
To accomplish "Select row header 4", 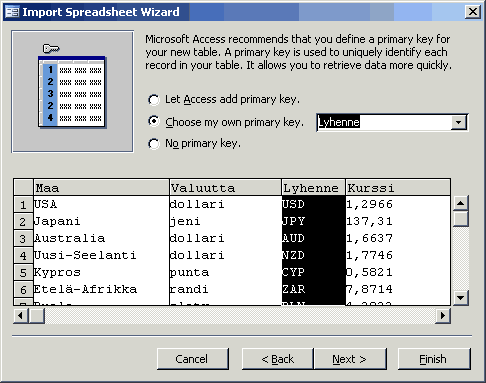I will (23, 255).
